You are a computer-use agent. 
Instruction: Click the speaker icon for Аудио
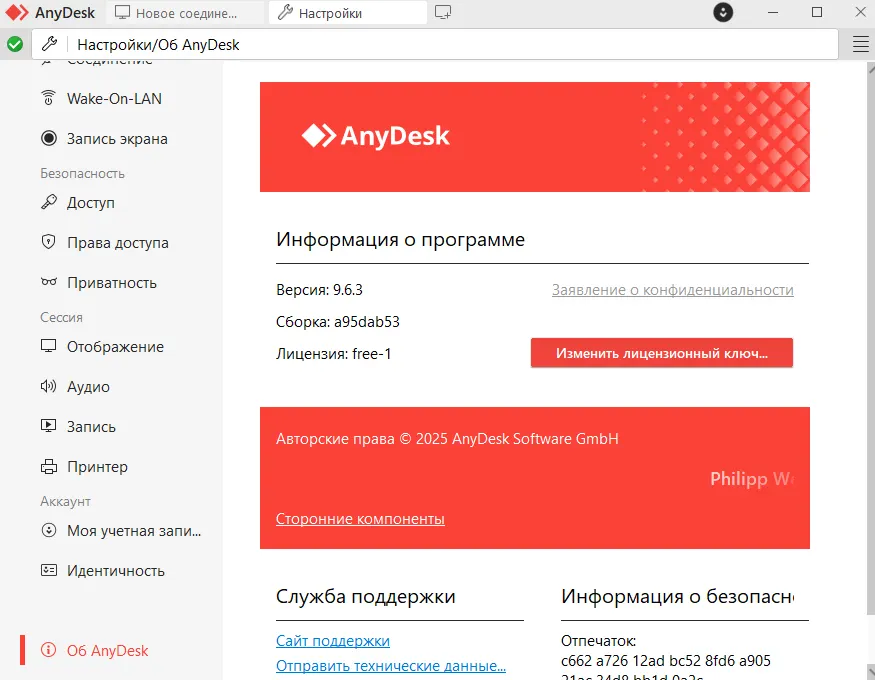(48, 387)
